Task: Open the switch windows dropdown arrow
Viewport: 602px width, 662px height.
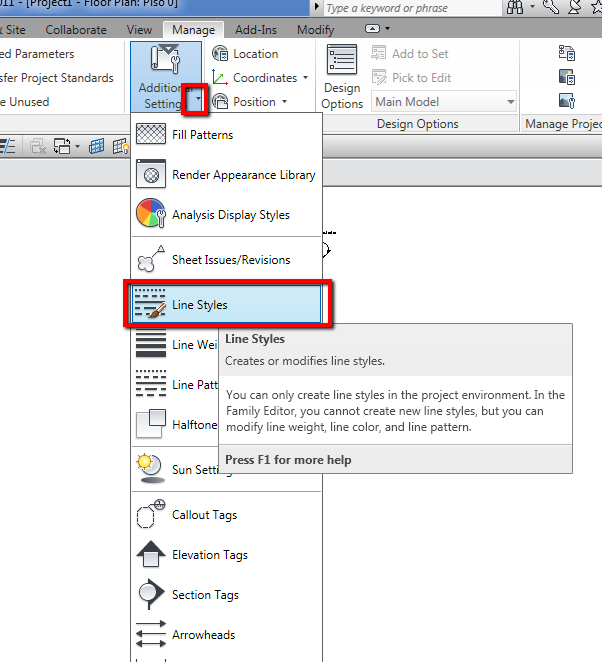Action: (77, 147)
